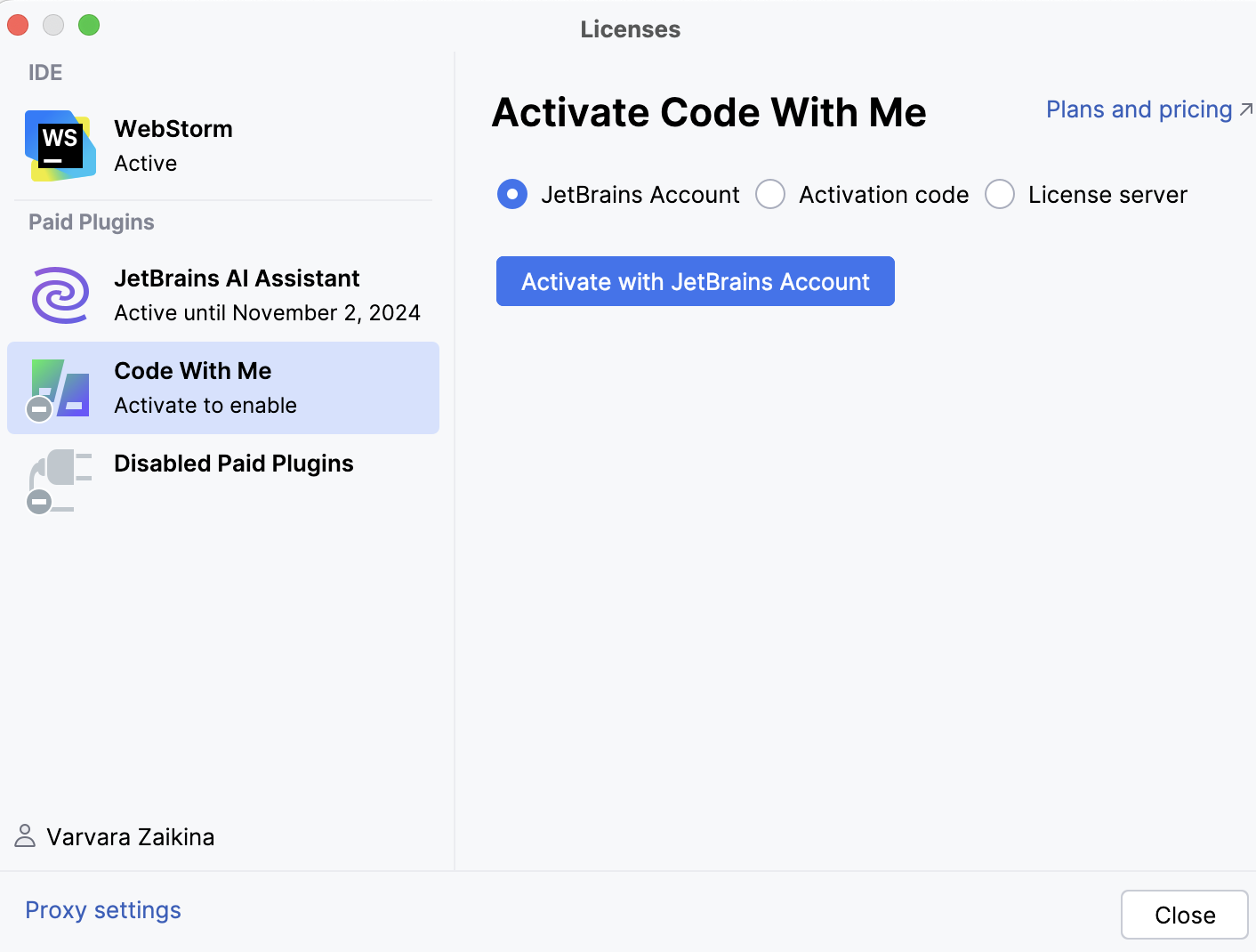
Task: Click the Close button
Action: tap(1184, 915)
